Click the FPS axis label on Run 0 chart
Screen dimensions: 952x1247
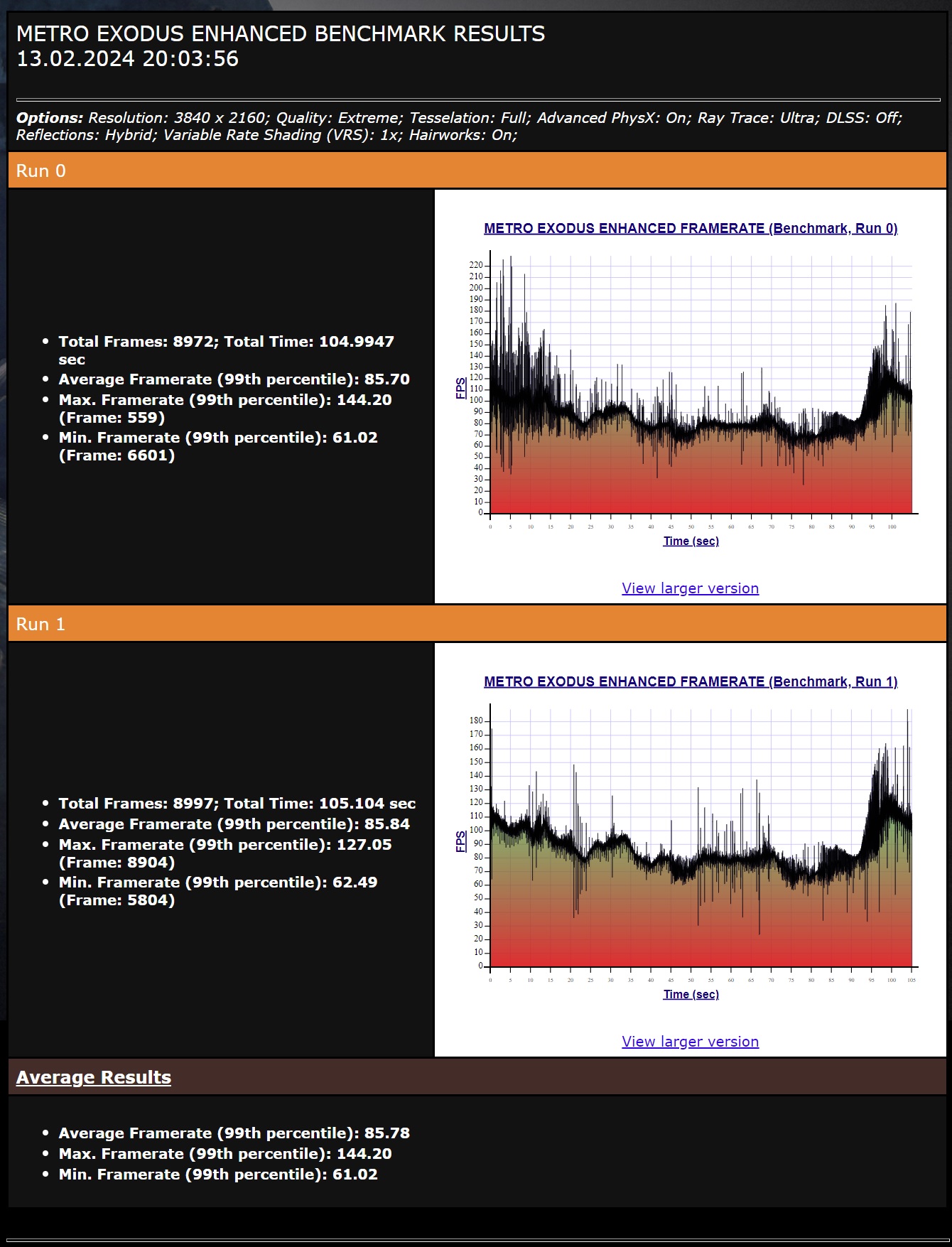pyautogui.click(x=461, y=388)
